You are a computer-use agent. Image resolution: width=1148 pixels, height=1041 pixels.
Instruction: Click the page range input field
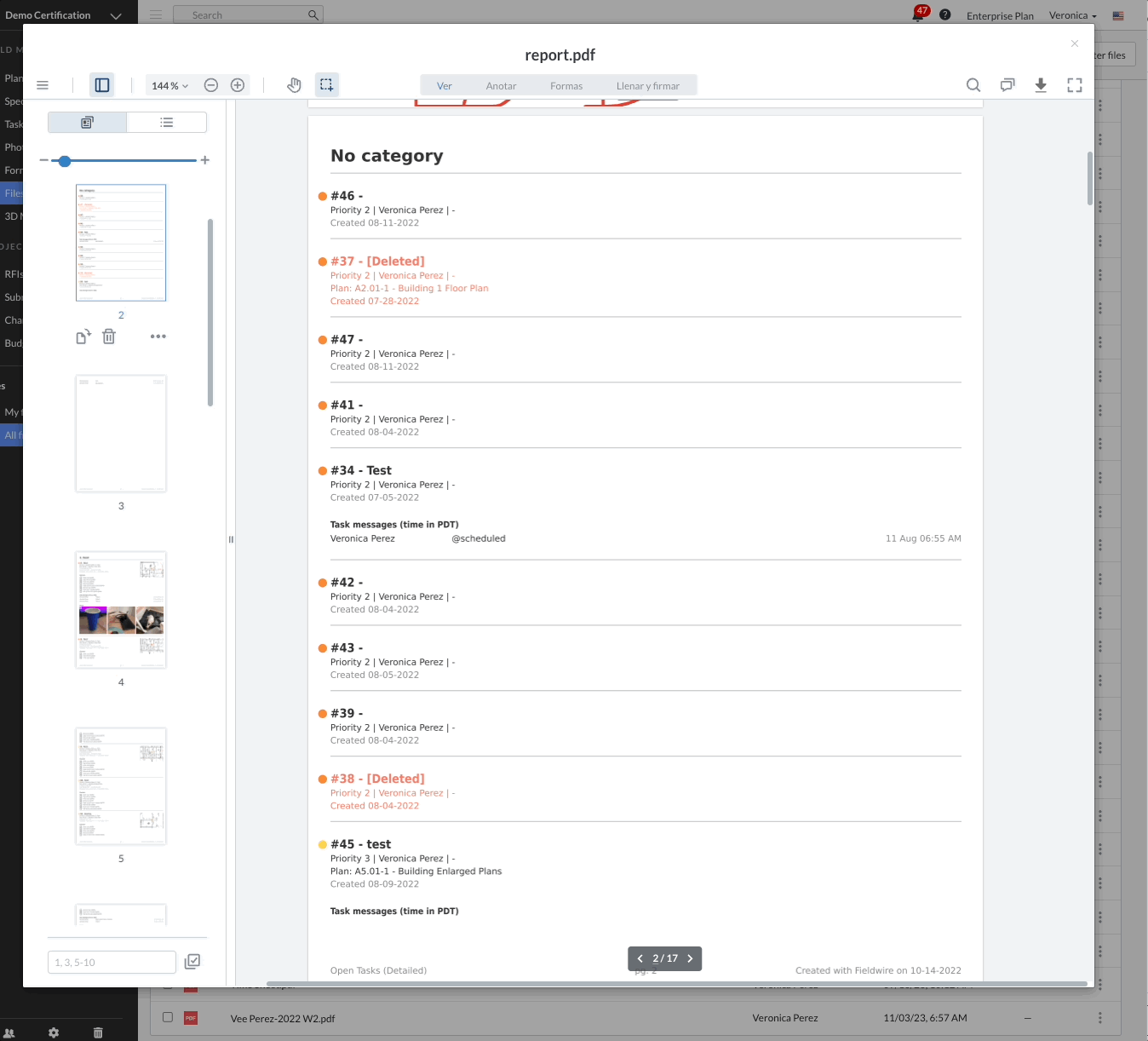pos(112,963)
